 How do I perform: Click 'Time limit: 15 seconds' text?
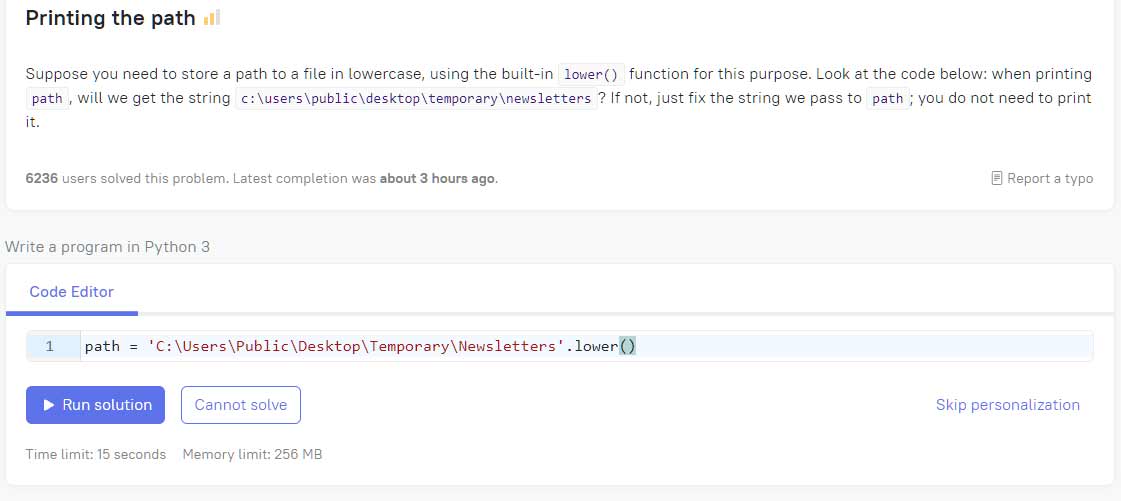(96, 455)
